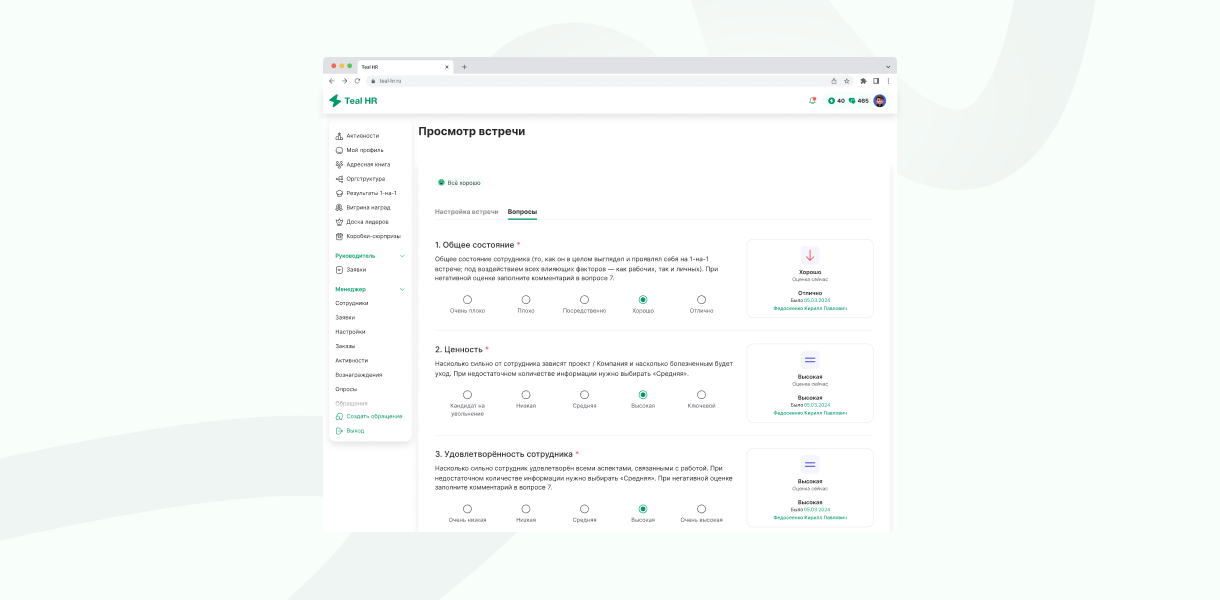Viewport: 1220px width, 600px height.
Task: Select the Teal HR browser tab
Action: [x=405, y=67]
